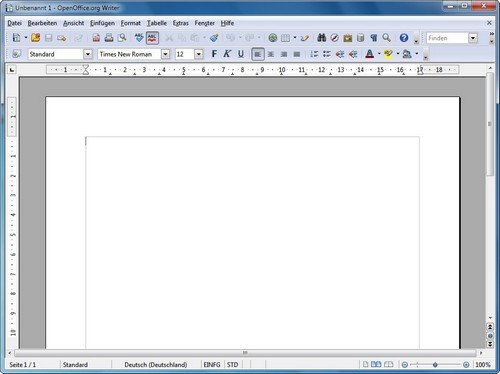500x374 pixels.
Task: Expand the paragraph style Standard dropdown
Action: pyautogui.click(x=88, y=54)
